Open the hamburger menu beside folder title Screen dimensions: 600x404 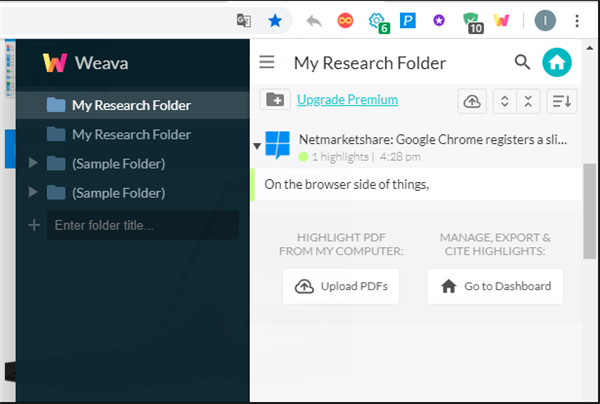(x=266, y=63)
